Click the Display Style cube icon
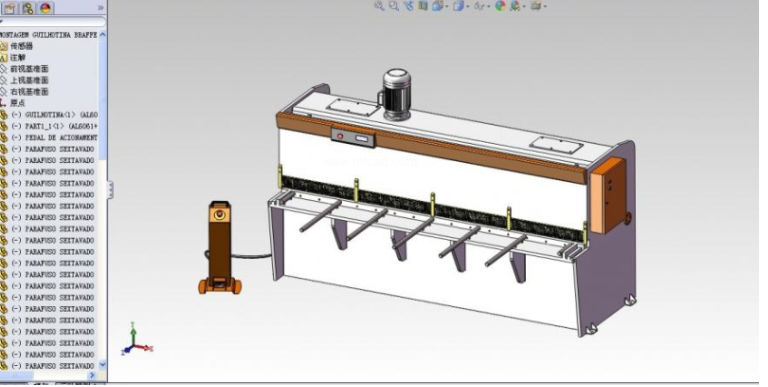This screenshot has height=387, width=768. pos(458,6)
